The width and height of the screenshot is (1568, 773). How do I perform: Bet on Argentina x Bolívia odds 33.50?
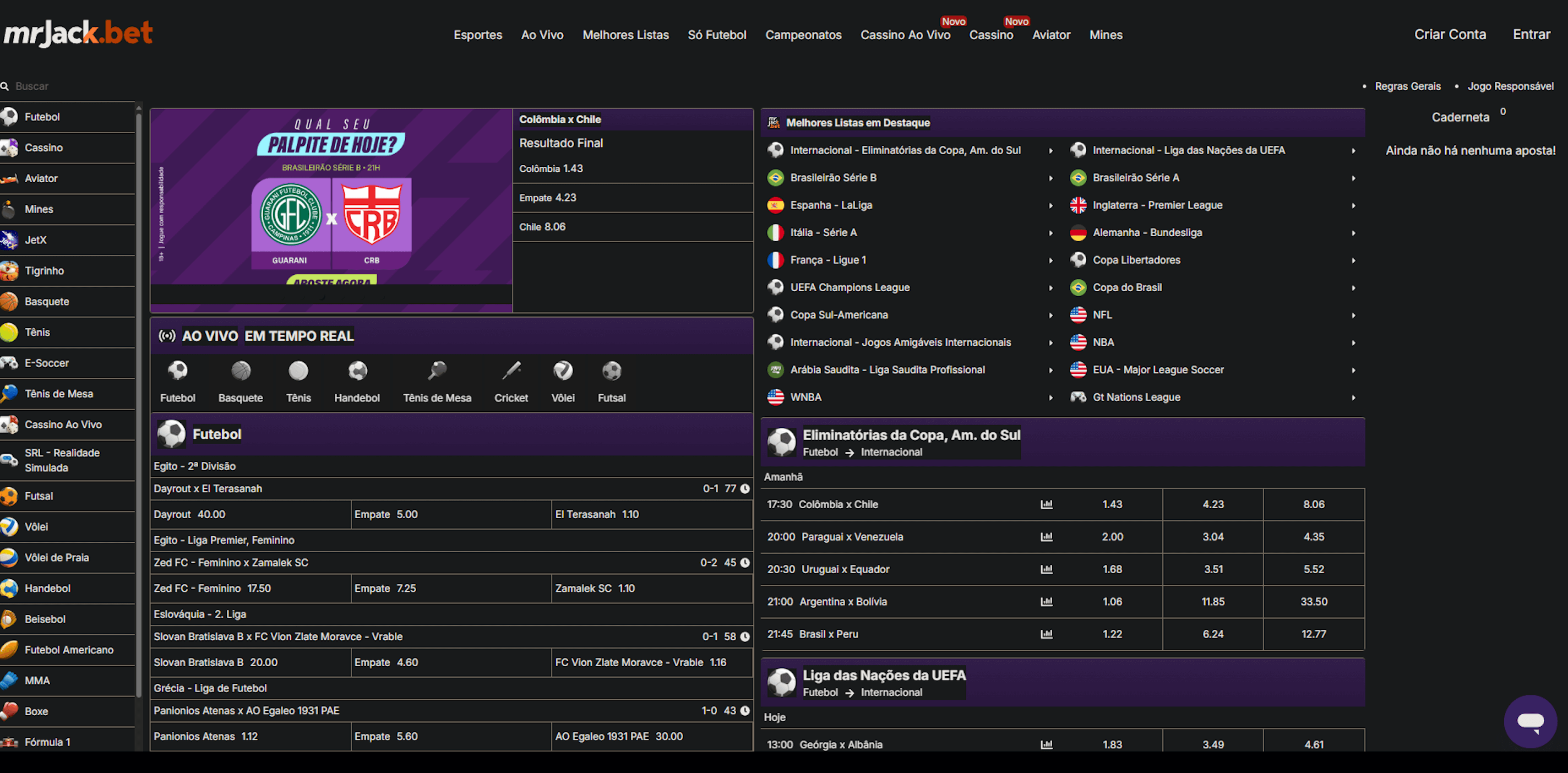pos(1314,601)
